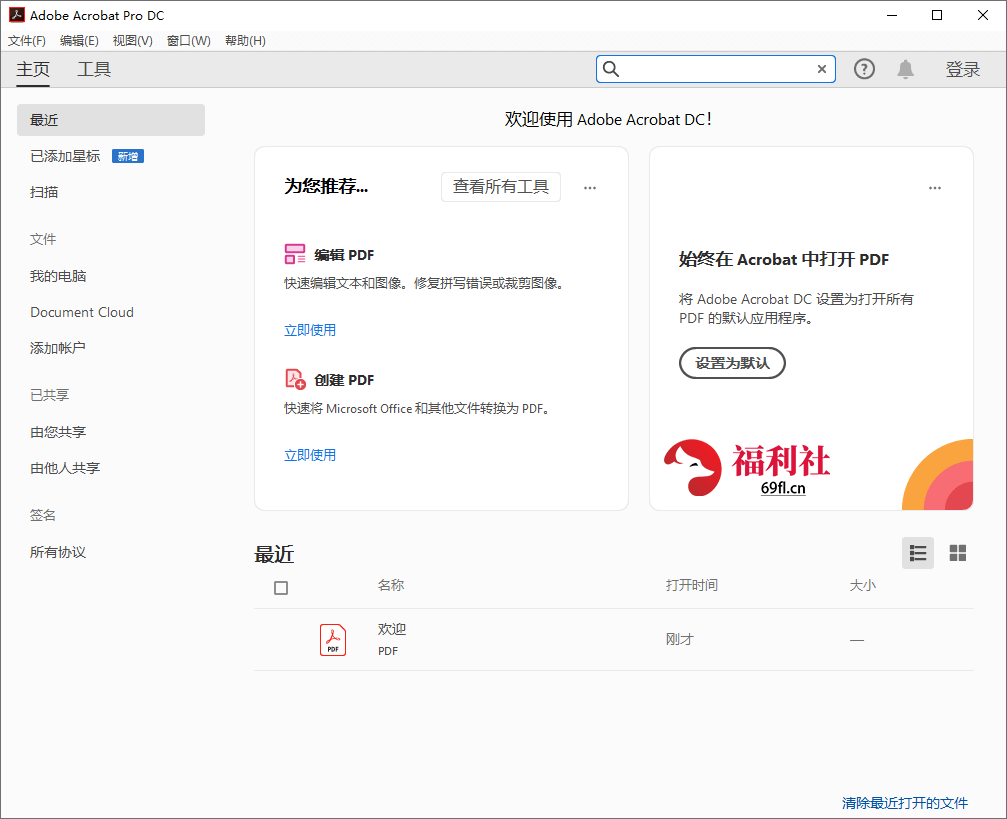Click the 创建 PDF heading
This screenshot has width=1007, height=819.
[344, 380]
